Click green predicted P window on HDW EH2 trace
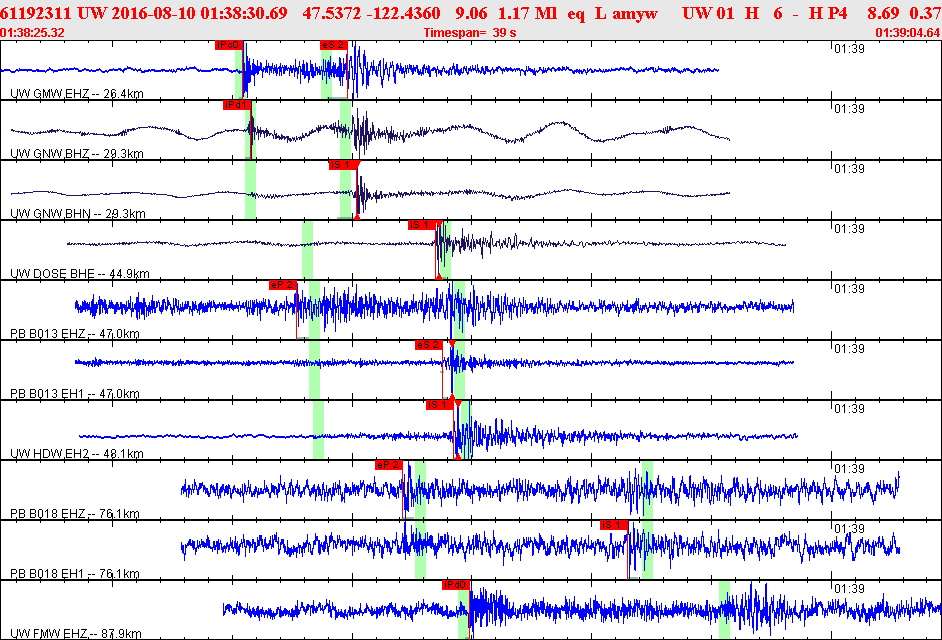The height and width of the screenshot is (640, 942). point(318,430)
